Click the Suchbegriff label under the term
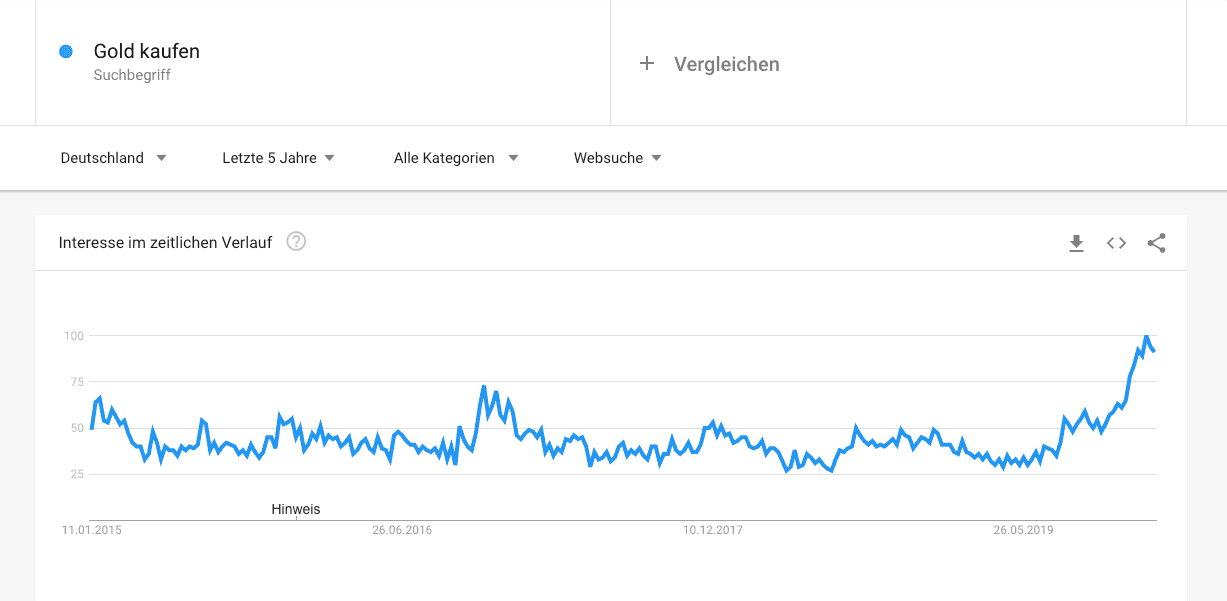This screenshot has height=601, width=1227. (132, 75)
